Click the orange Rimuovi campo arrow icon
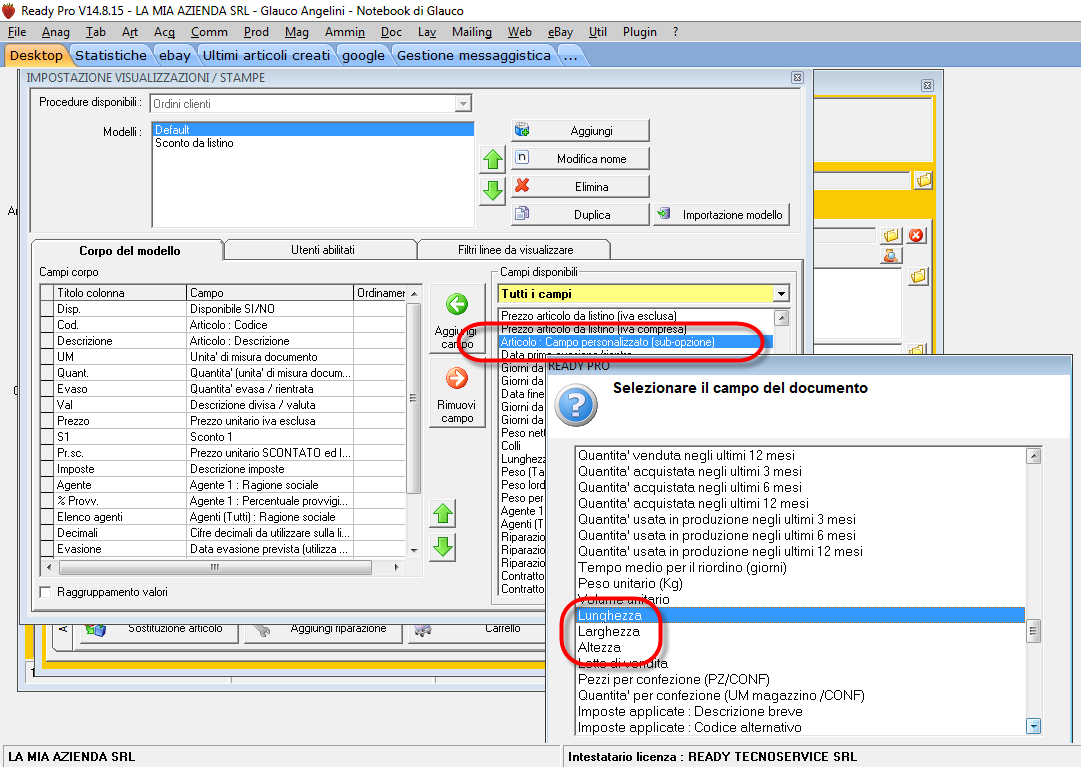 [457, 378]
